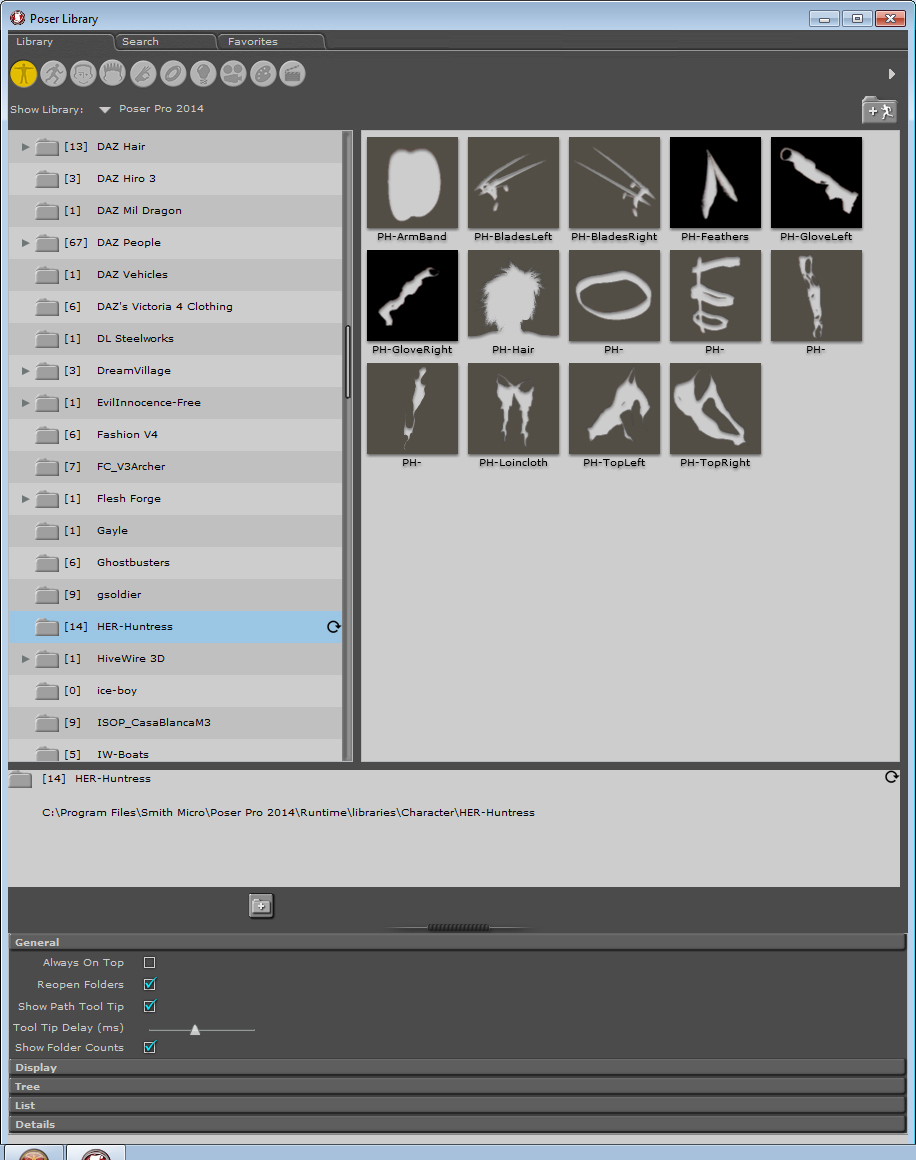Screen dimensions: 916x1160
Task: Expand the Details settings section
Action: (x=457, y=1124)
